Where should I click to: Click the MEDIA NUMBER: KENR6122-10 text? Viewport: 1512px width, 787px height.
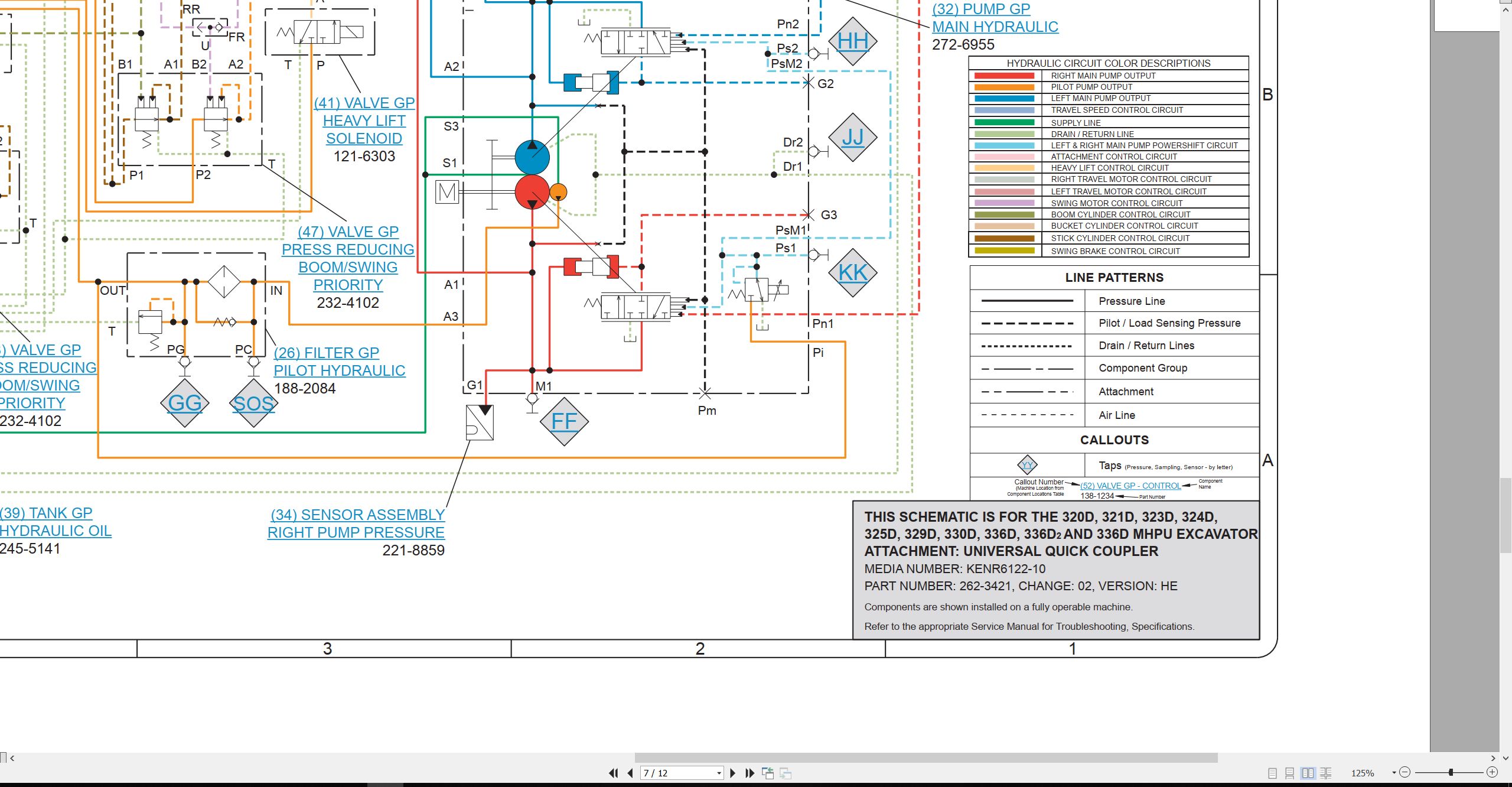click(955, 569)
